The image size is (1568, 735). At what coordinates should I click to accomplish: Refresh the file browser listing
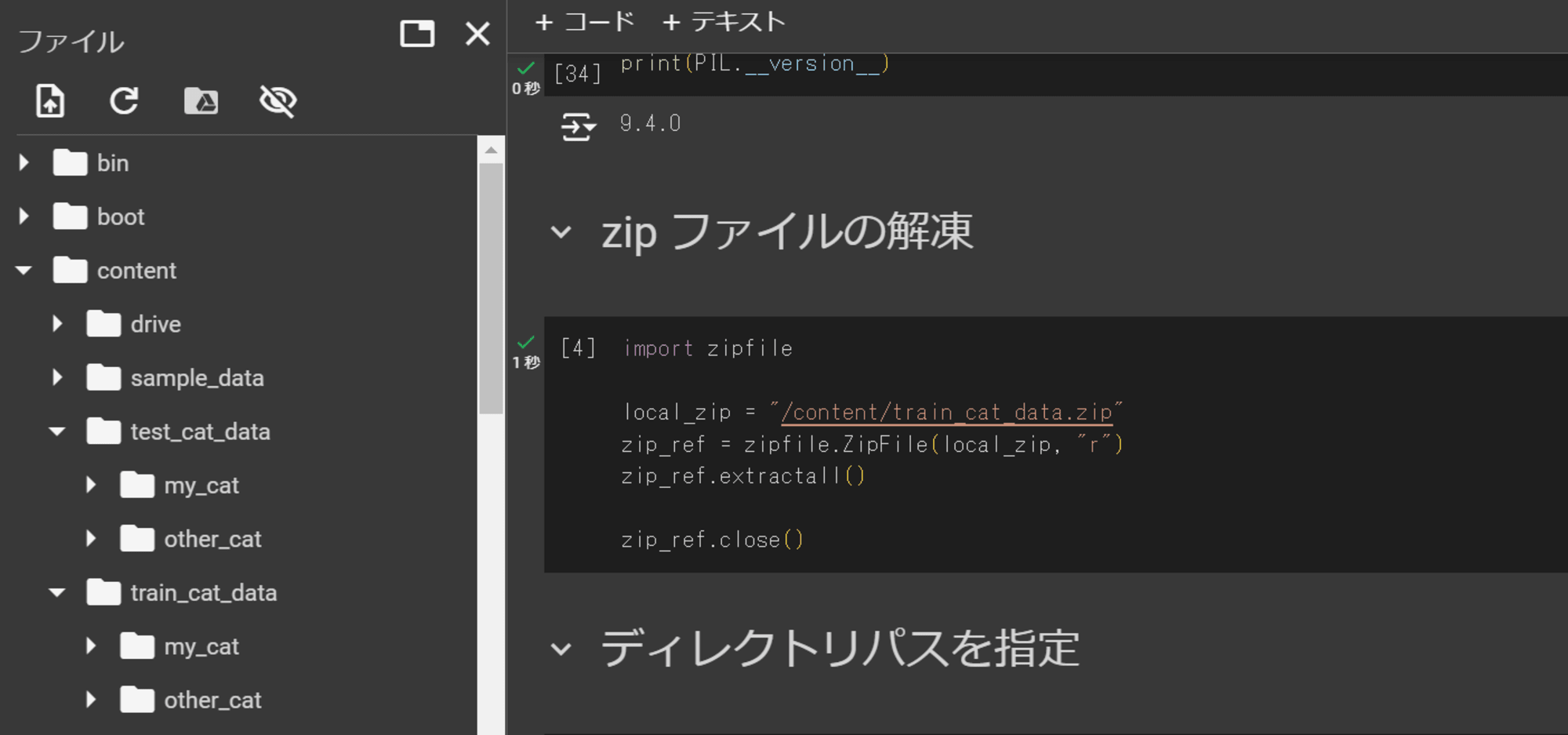tap(124, 101)
